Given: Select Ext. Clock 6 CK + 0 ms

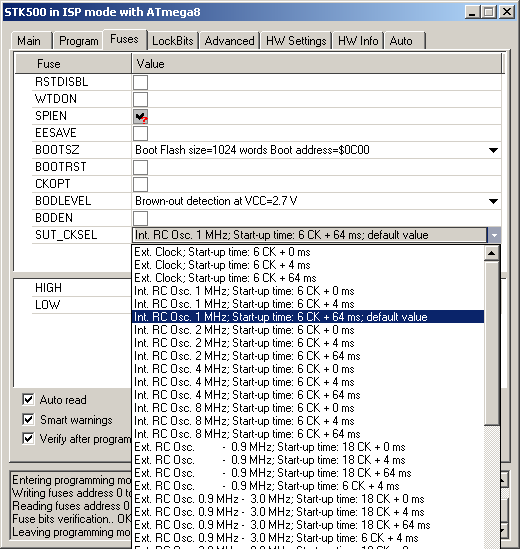Looking at the screenshot, I should [308, 252].
